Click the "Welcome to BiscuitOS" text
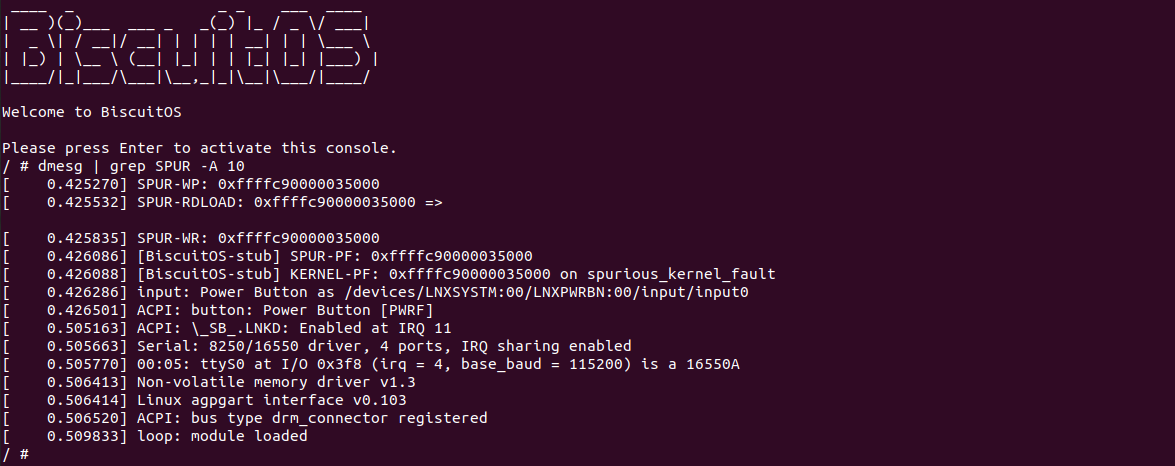 point(91,112)
